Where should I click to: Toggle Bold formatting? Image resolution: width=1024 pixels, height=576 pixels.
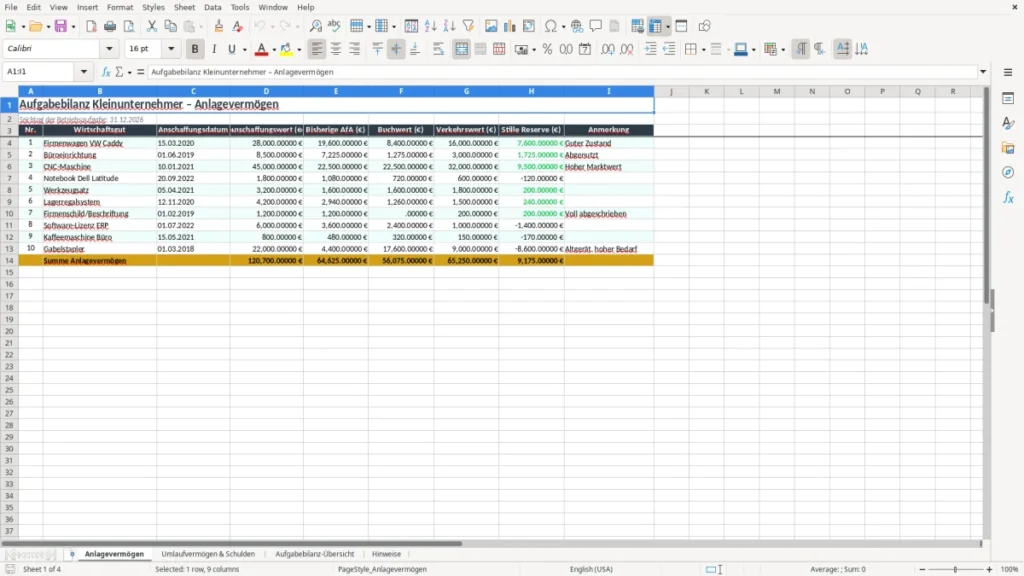click(195, 49)
